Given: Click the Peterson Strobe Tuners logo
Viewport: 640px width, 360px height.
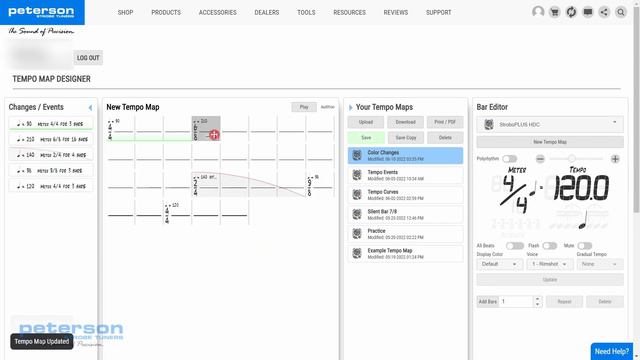Looking at the screenshot, I should point(42,12).
